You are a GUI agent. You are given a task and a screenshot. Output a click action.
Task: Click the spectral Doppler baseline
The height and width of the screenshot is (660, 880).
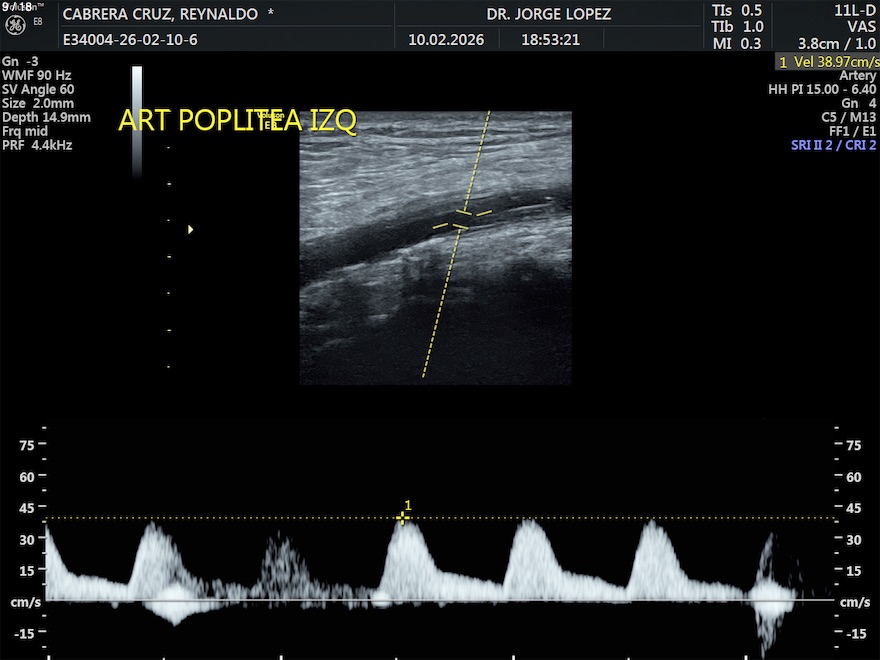pyautogui.click(x=440, y=600)
